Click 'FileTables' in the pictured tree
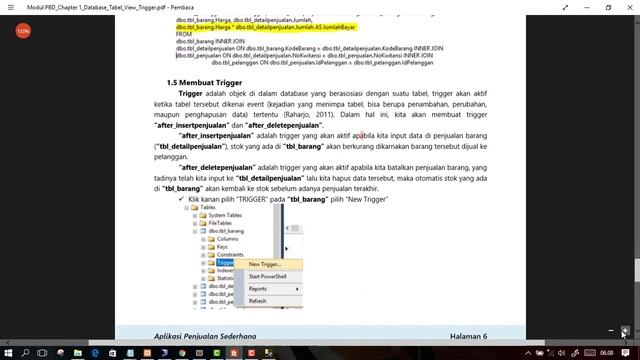640x360 pixels. pyautogui.click(x=220, y=223)
